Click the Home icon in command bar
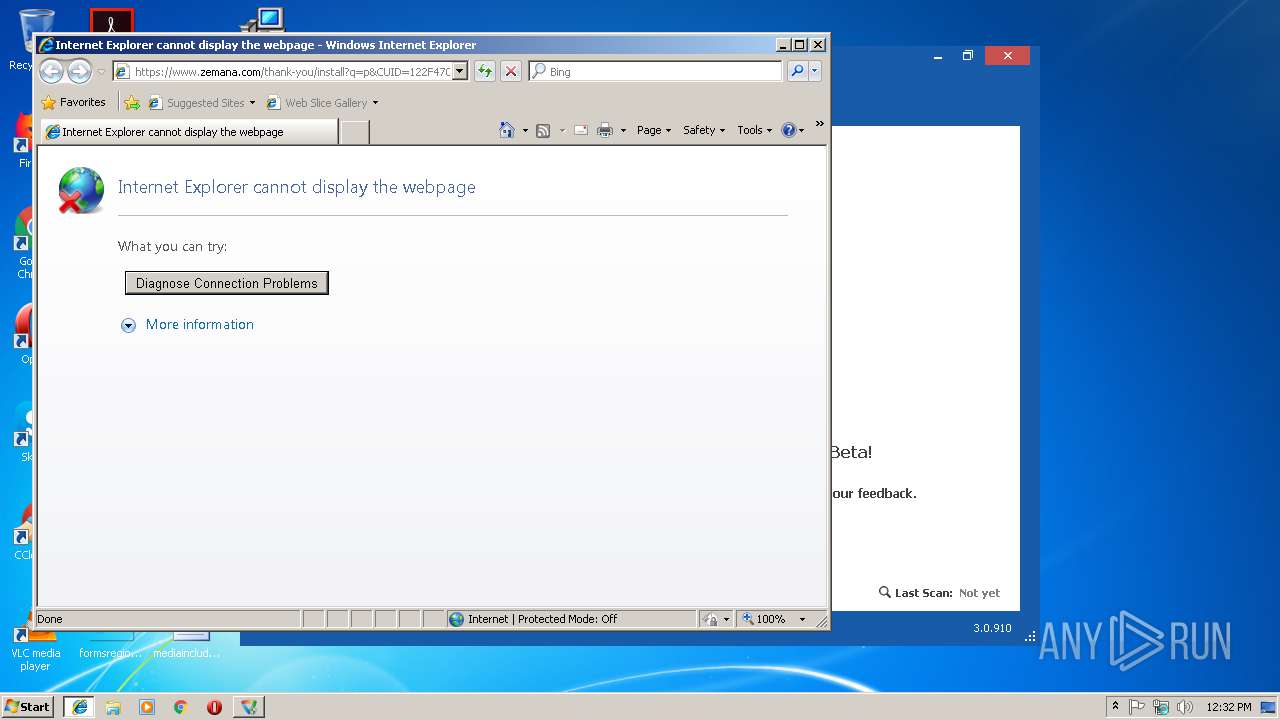Viewport: 1280px width, 720px height. tap(507, 130)
